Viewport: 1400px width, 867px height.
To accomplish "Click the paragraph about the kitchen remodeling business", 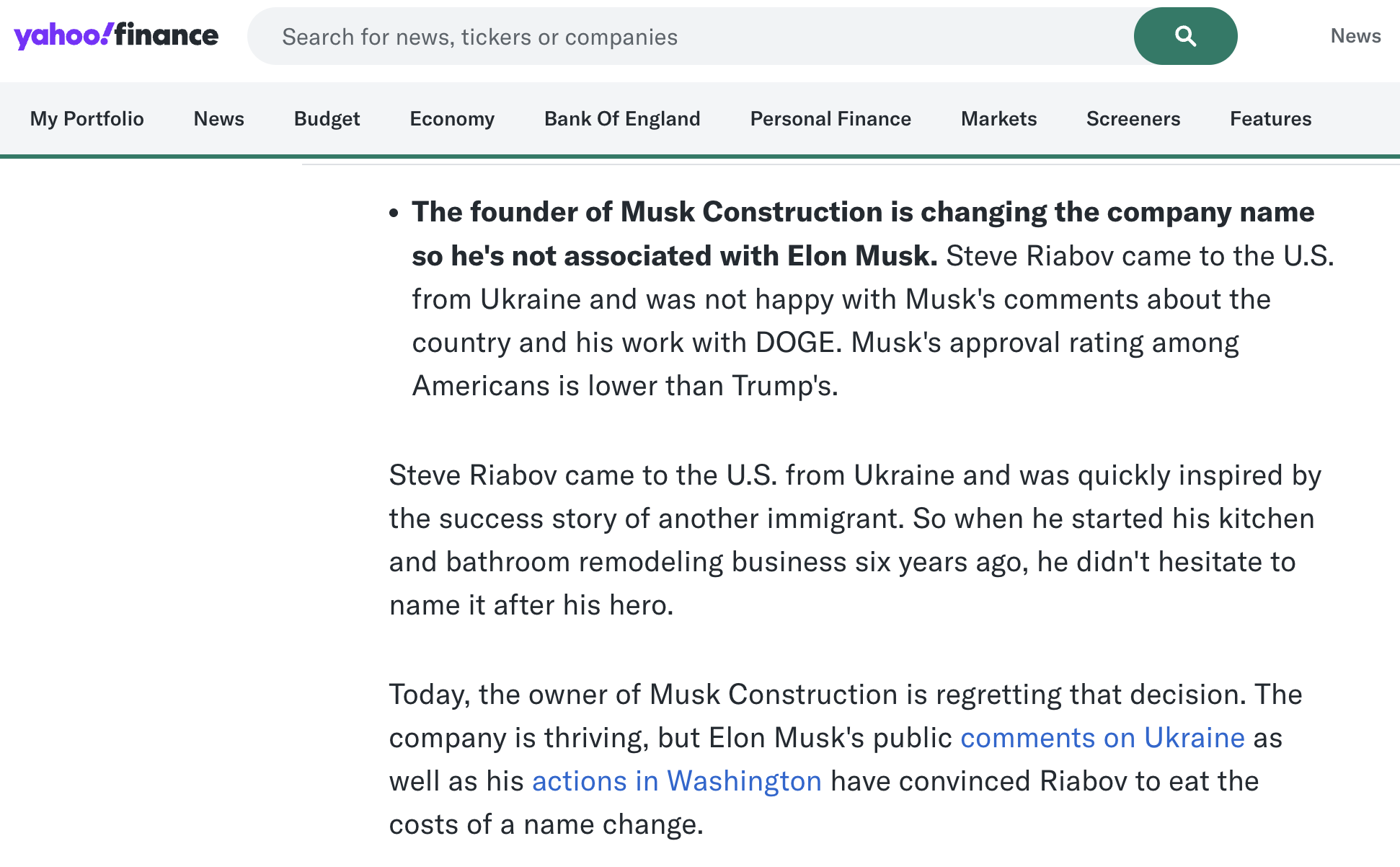I will [855, 540].
